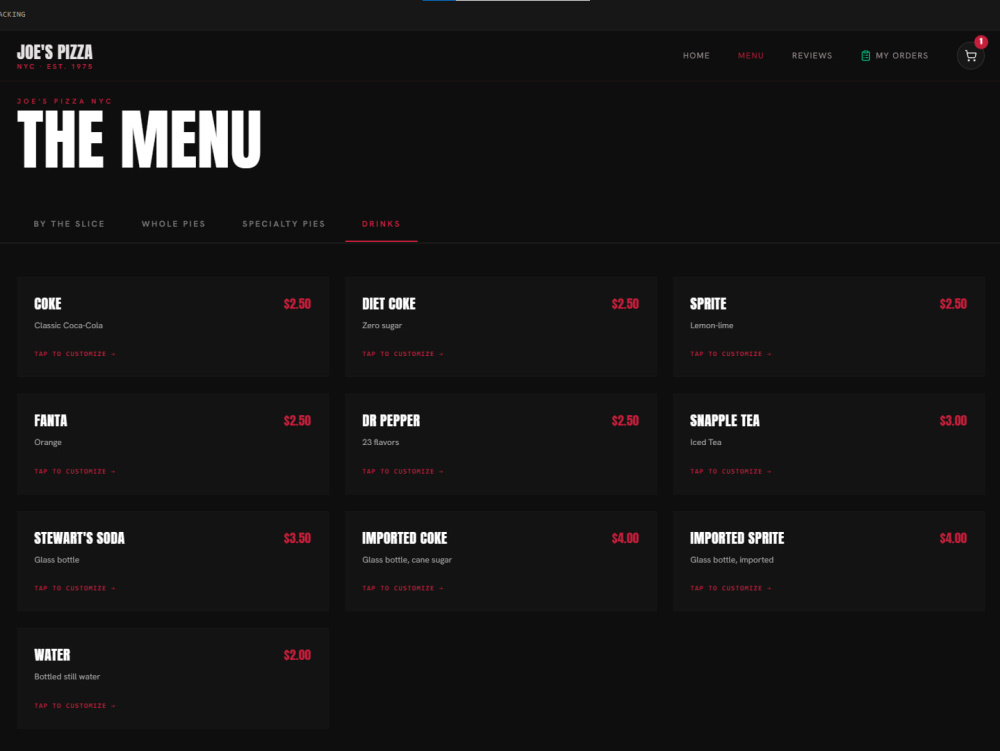The image size is (1000, 751).
Task: Select the Fanta item title
Action: point(50,421)
